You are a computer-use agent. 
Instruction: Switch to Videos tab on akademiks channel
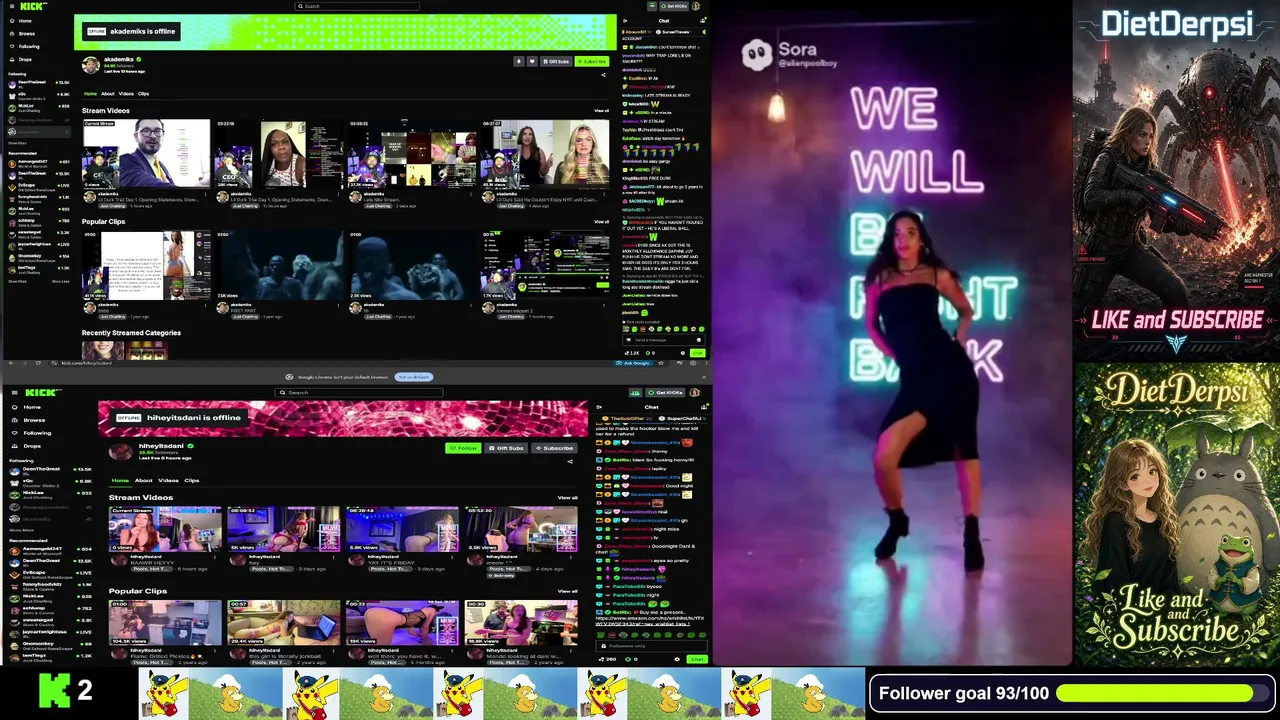tap(126, 94)
